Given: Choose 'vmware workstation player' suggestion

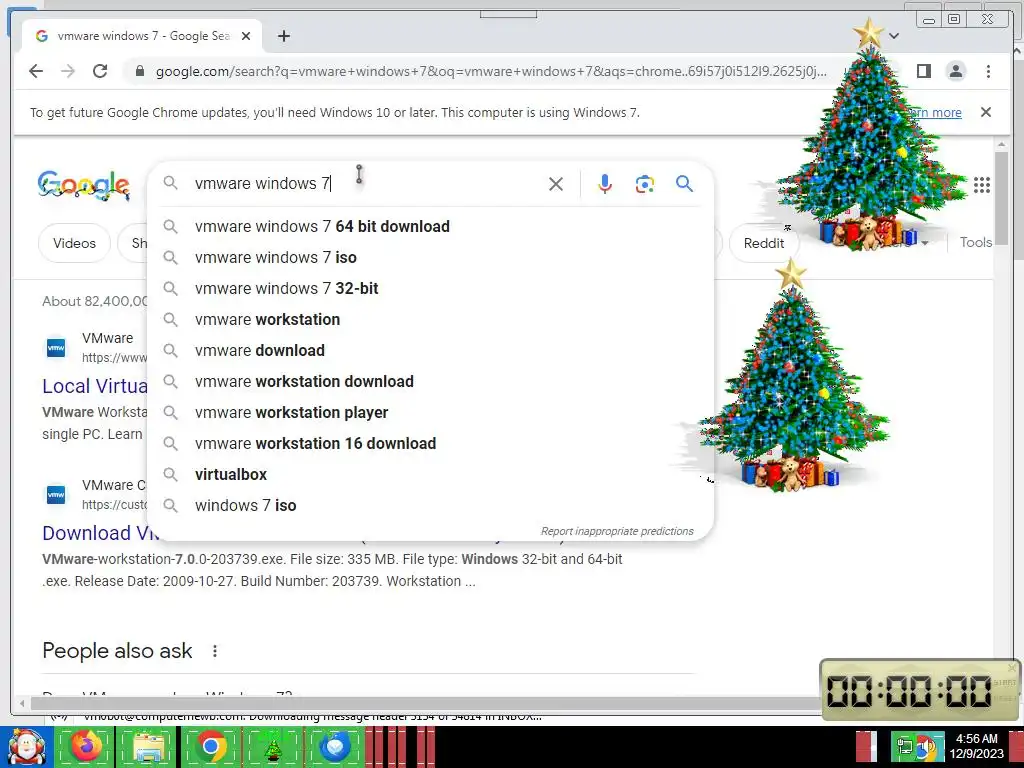Looking at the screenshot, I should (430, 413).
